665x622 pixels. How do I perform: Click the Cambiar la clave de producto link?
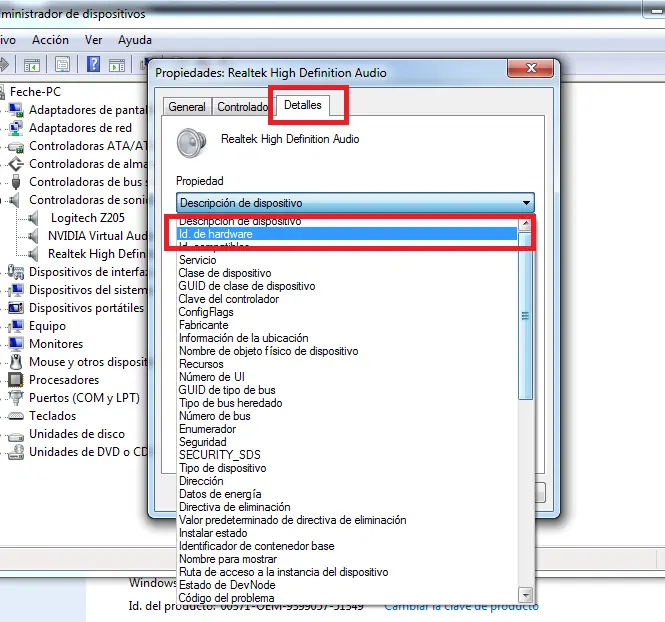(x=461, y=606)
